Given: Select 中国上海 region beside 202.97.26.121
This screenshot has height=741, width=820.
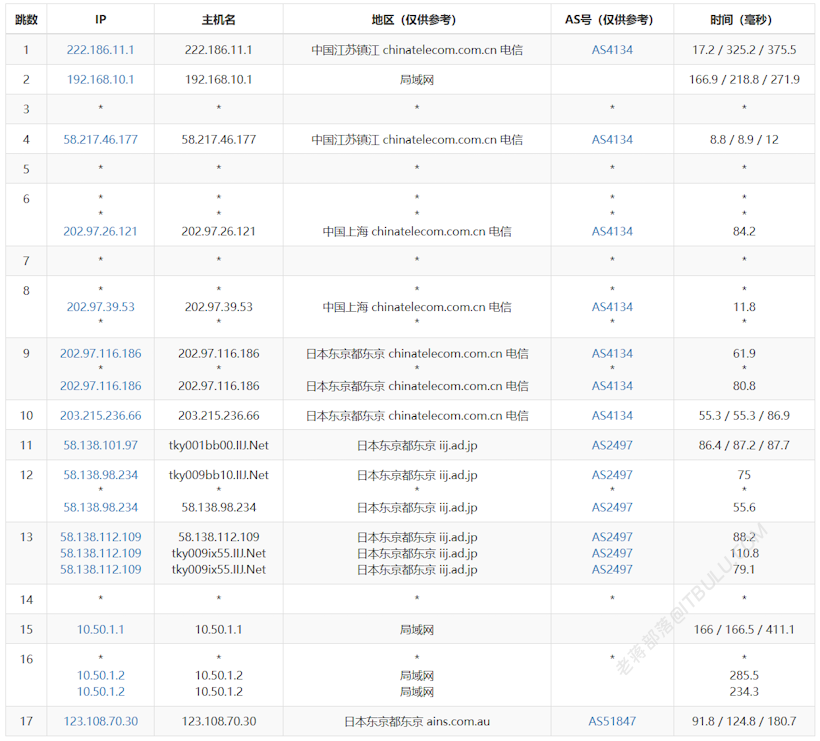Looking at the screenshot, I should click(417, 231).
